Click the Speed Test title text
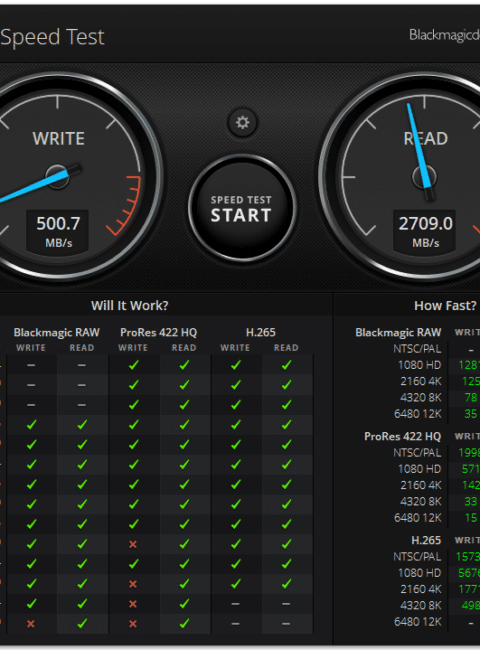The width and height of the screenshot is (480, 650). (x=53, y=37)
